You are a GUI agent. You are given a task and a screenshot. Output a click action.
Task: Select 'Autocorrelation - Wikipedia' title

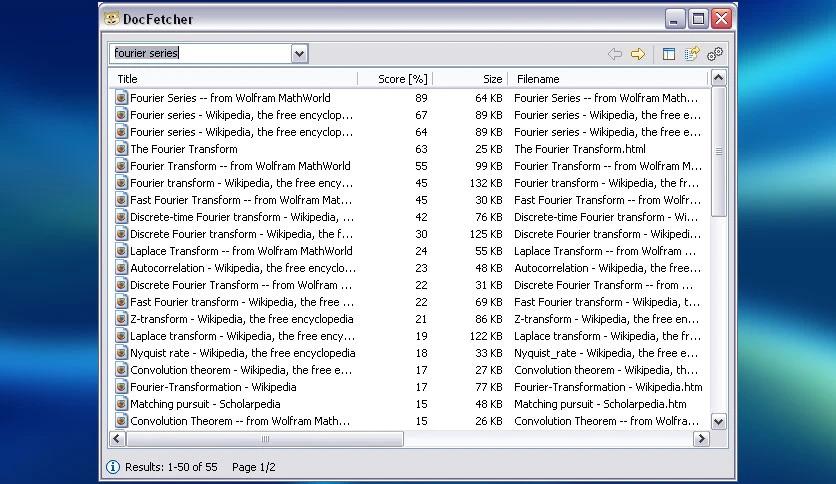pos(243,268)
